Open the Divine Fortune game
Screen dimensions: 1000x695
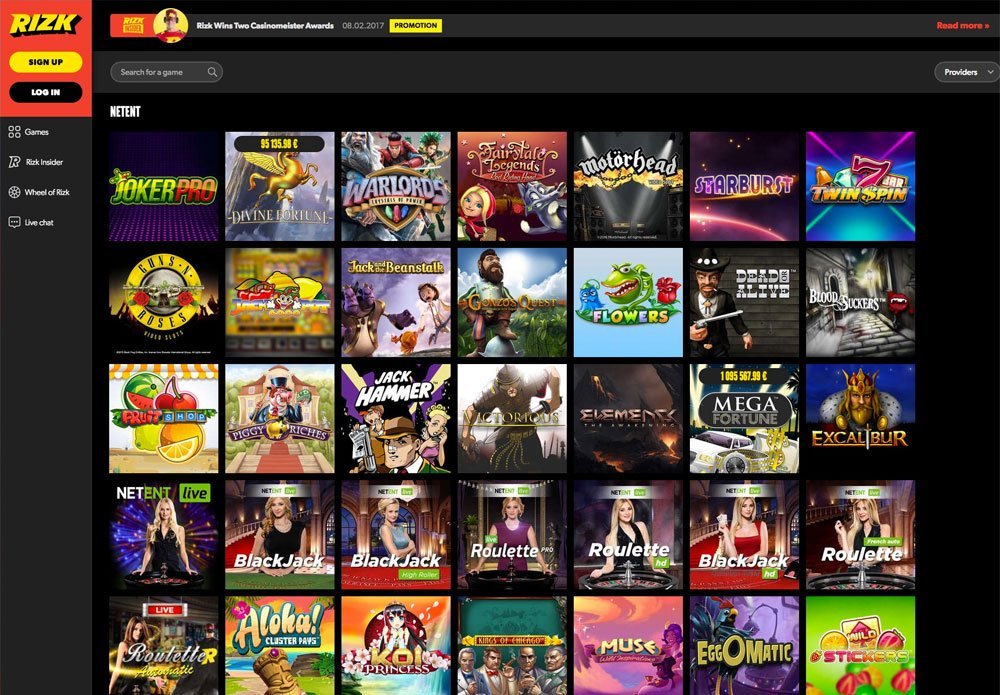279,186
